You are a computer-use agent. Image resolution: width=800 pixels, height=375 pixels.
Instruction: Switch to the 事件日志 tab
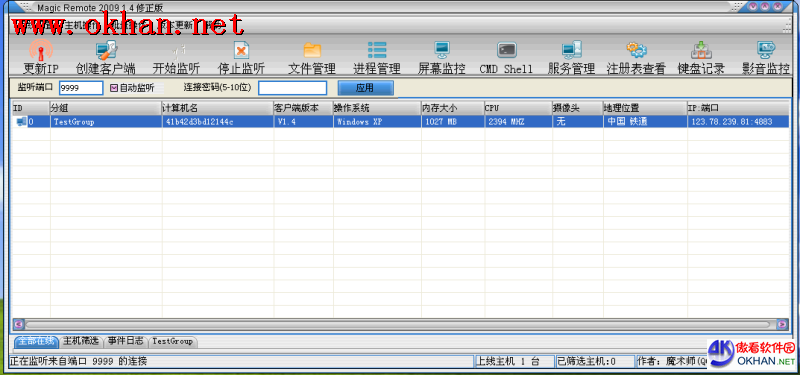point(126,341)
